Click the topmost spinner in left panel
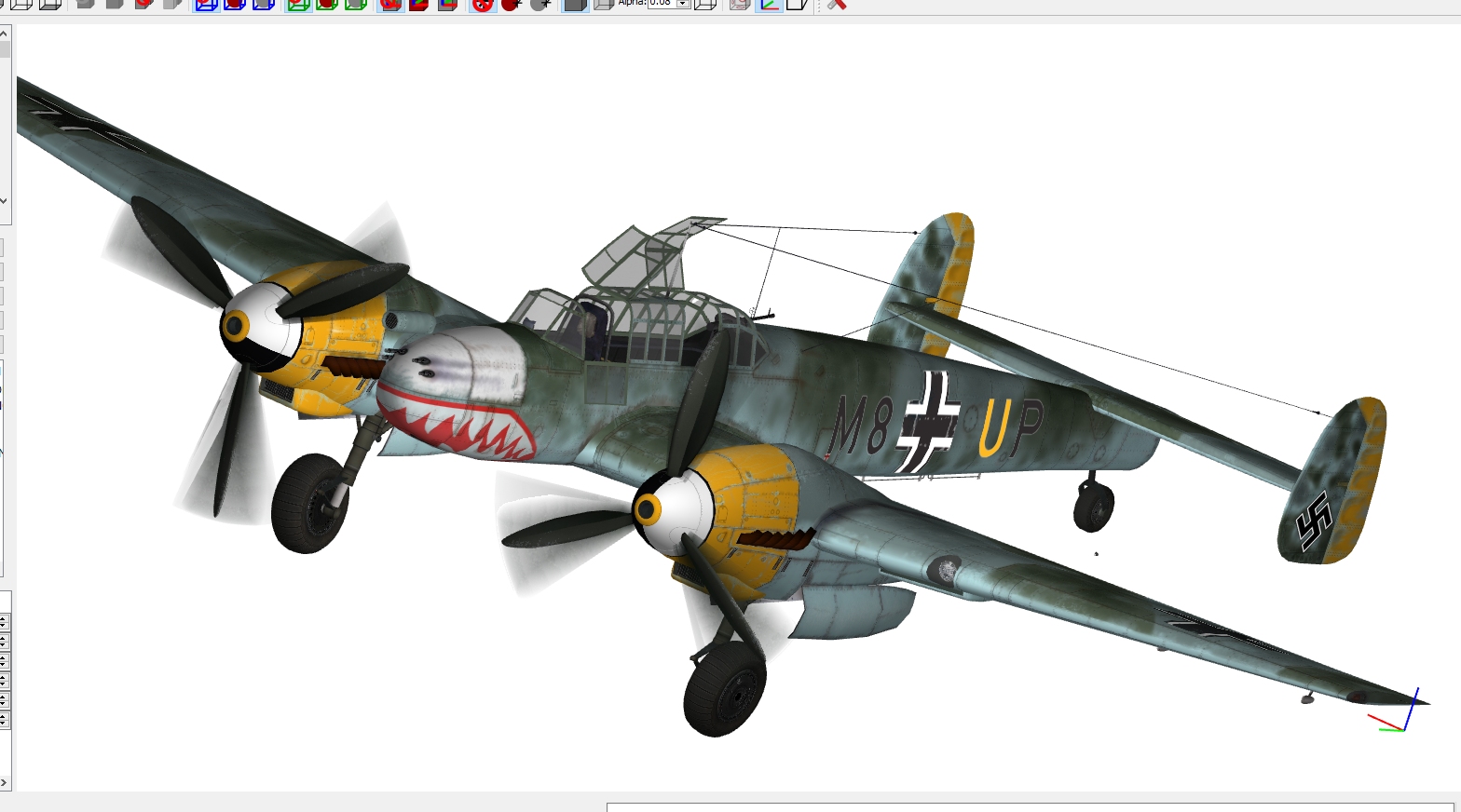Viewport: 1461px width, 812px height. click(x=5, y=621)
